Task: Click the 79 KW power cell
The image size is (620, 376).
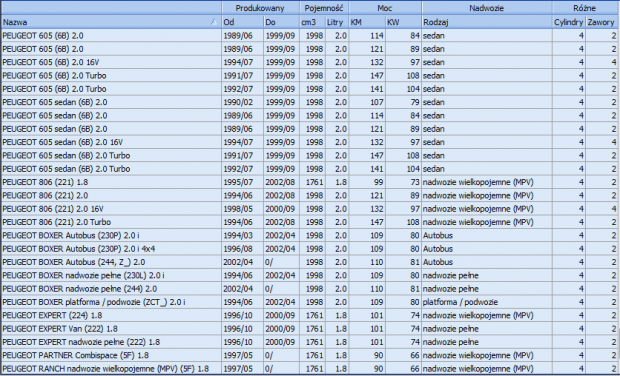Action: coord(403,102)
